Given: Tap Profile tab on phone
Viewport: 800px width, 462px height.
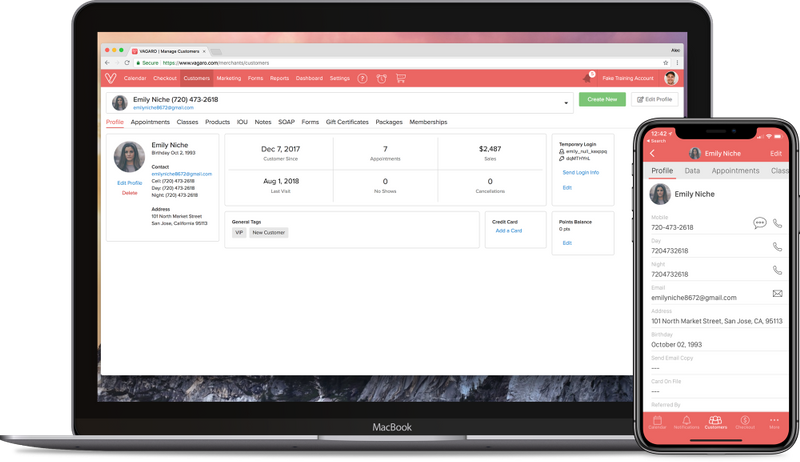Looking at the screenshot, I should [662, 170].
